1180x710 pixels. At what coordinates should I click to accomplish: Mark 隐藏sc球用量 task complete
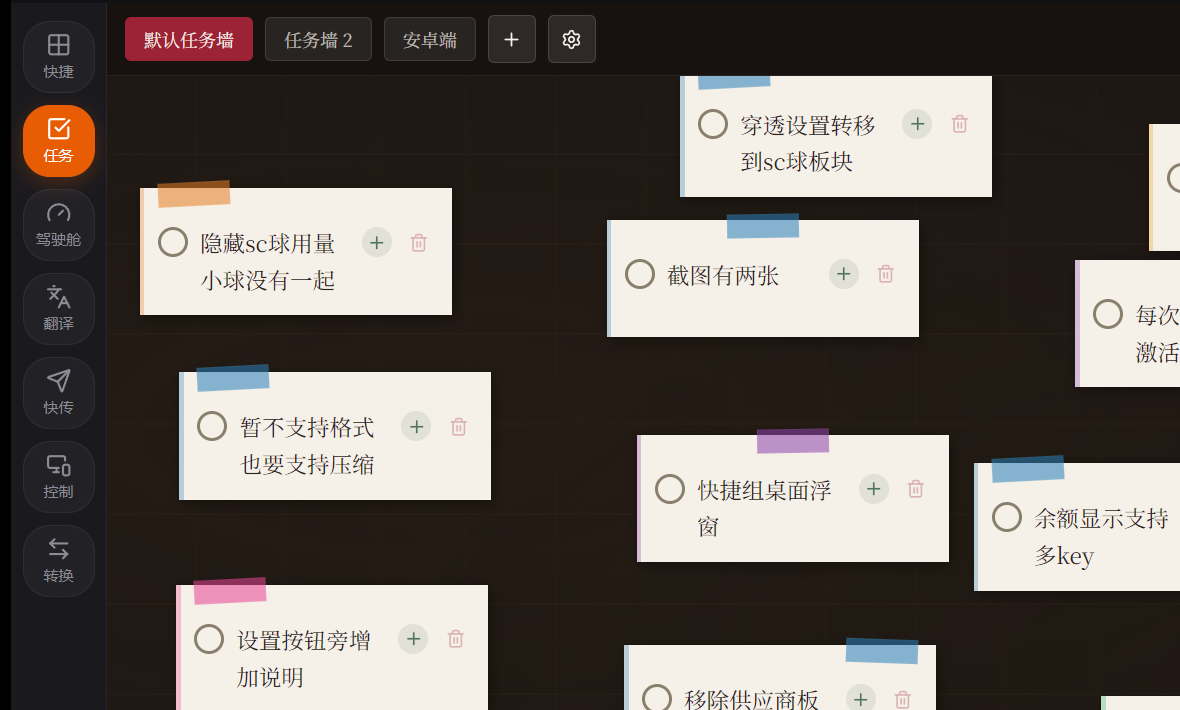173,242
